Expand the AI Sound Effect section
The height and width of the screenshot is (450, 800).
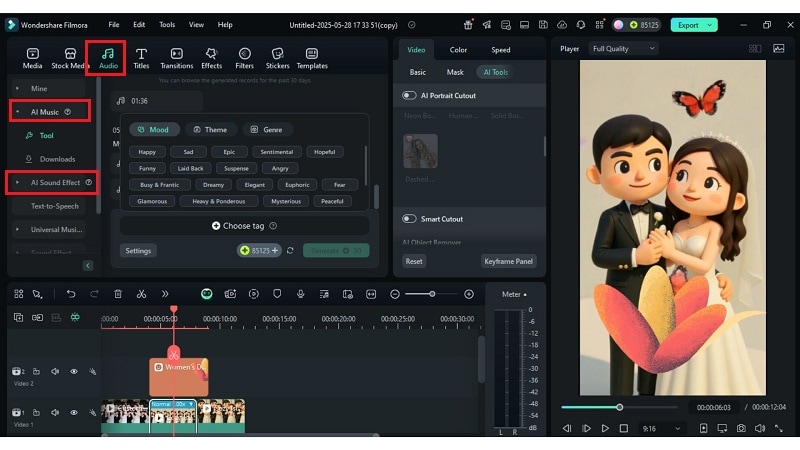[17, 182]
